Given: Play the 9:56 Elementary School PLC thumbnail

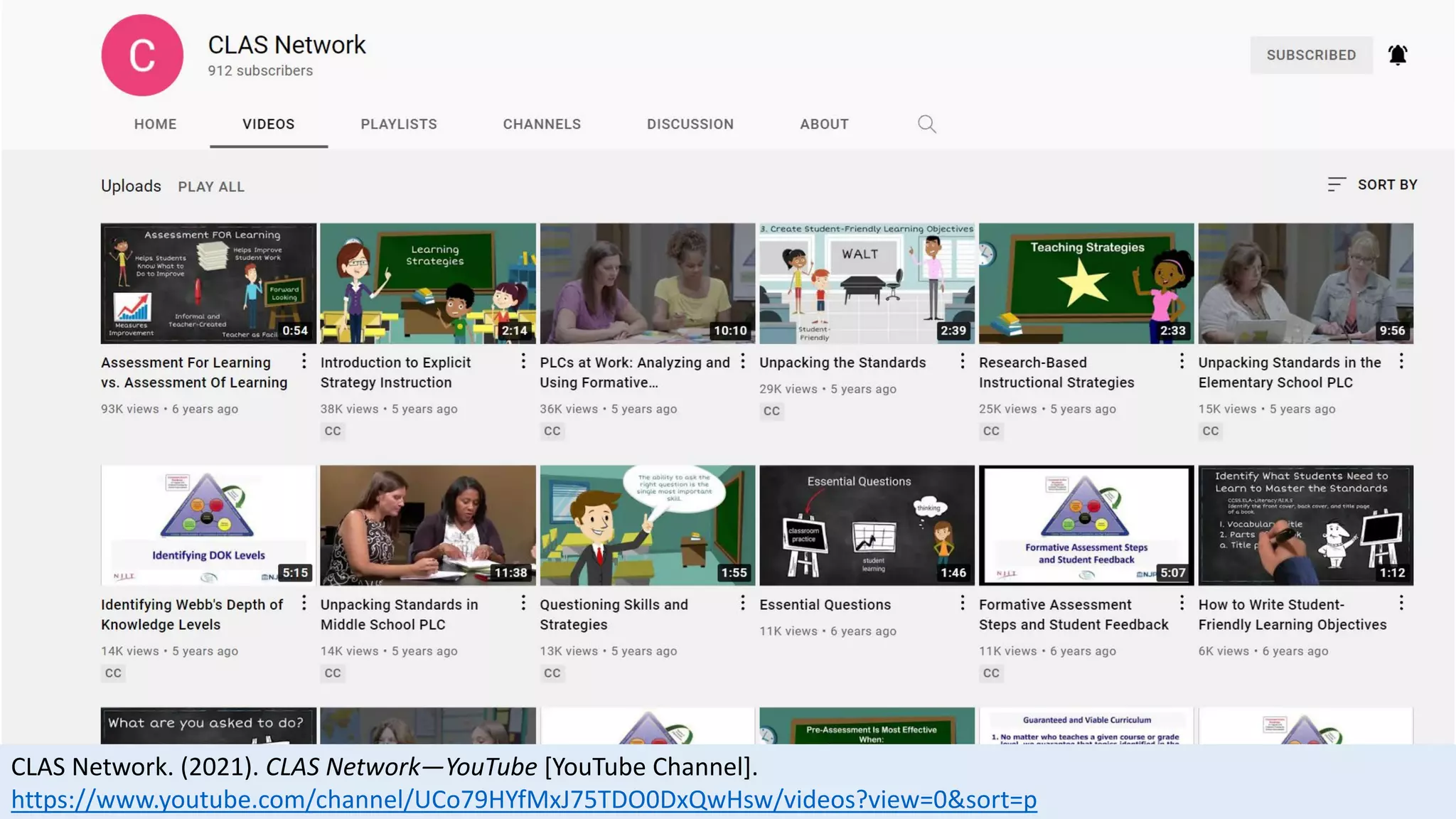Looking at the screenshot, I should click(1306, 284).
